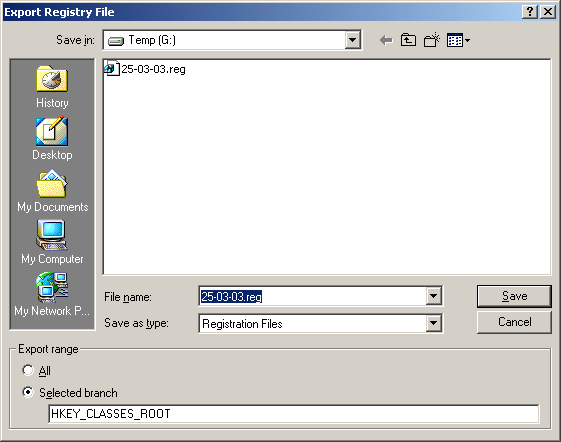Go to Desktop location in sidebar

pos(52,139)
